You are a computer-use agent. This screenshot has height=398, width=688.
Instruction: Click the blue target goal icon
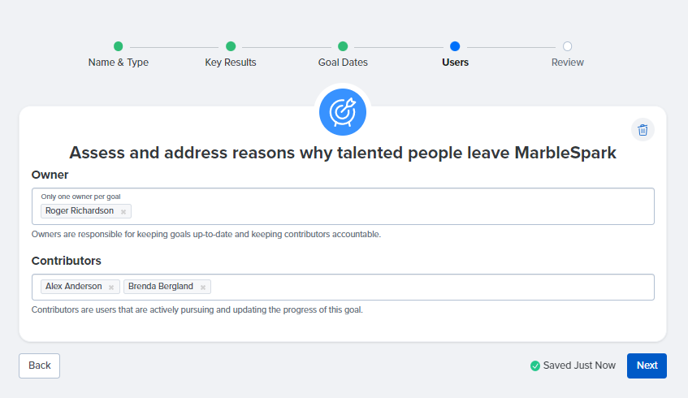click(343, 112)
